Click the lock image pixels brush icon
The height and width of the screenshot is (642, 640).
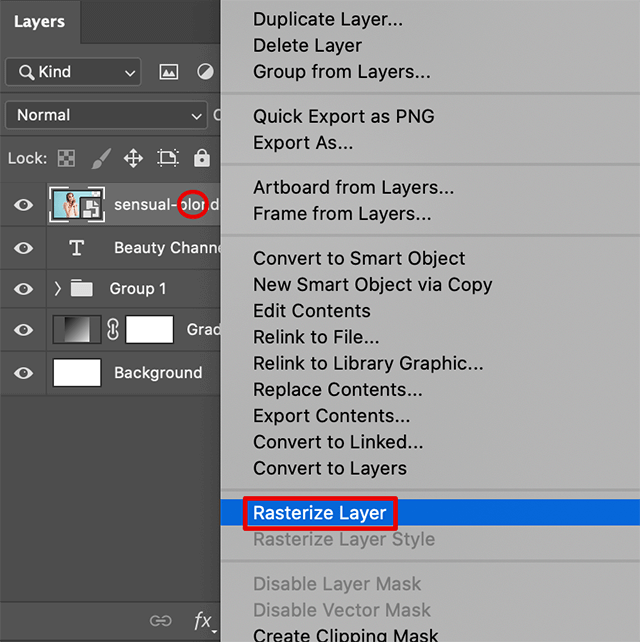click(x=101, y=158)
